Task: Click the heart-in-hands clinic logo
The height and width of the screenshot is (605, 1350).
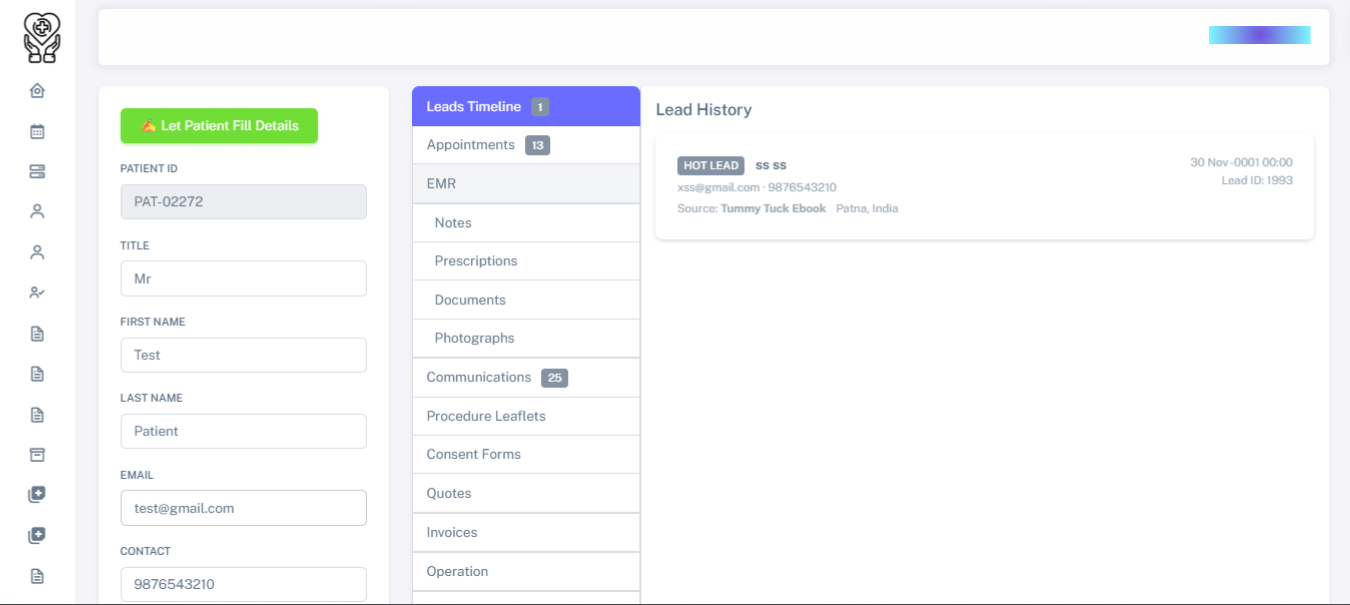Action: coord(42,38)
